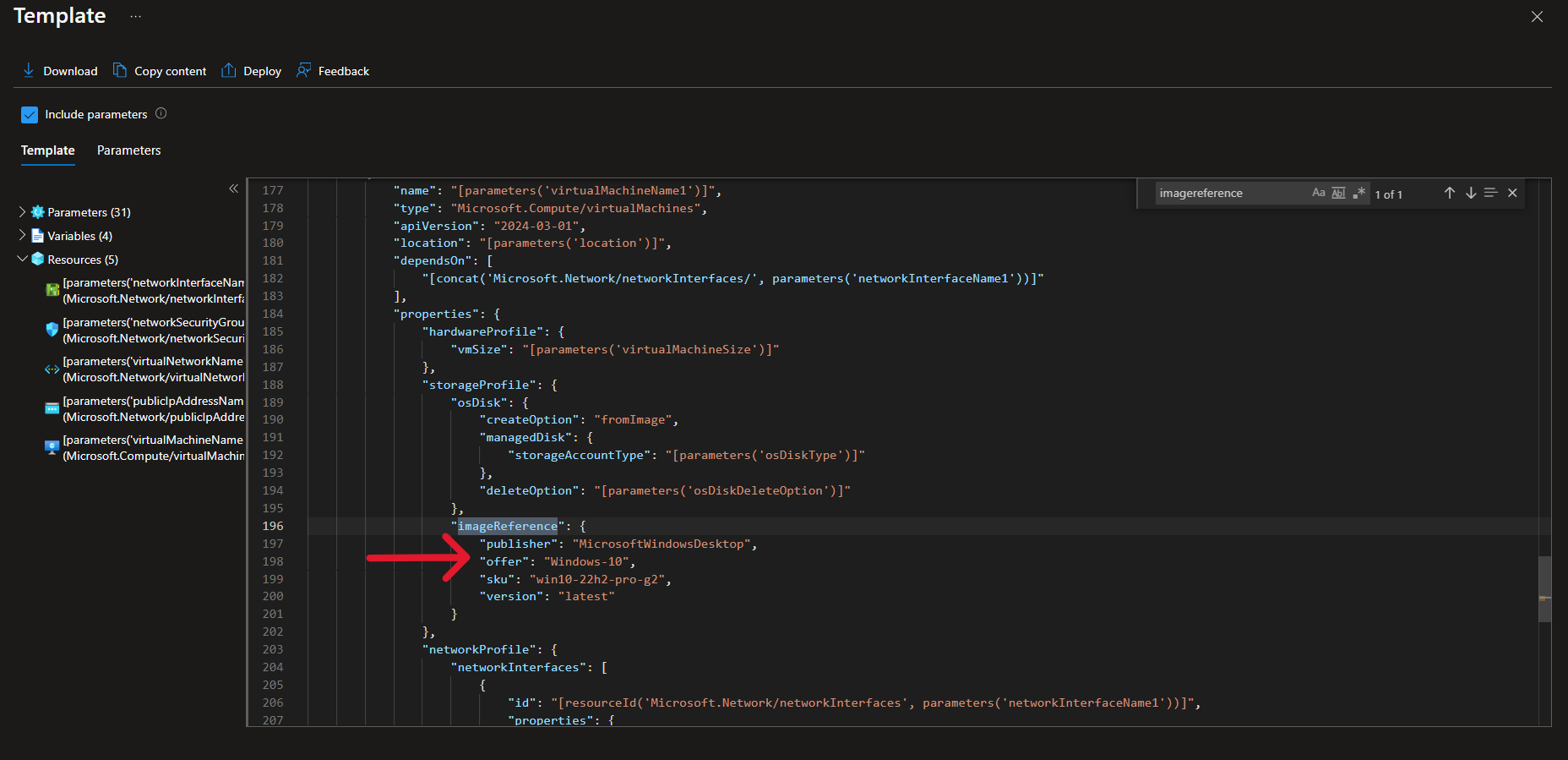Click the find input field containing imagereference
This screenshot has width=1568, height=760.
1229,193
